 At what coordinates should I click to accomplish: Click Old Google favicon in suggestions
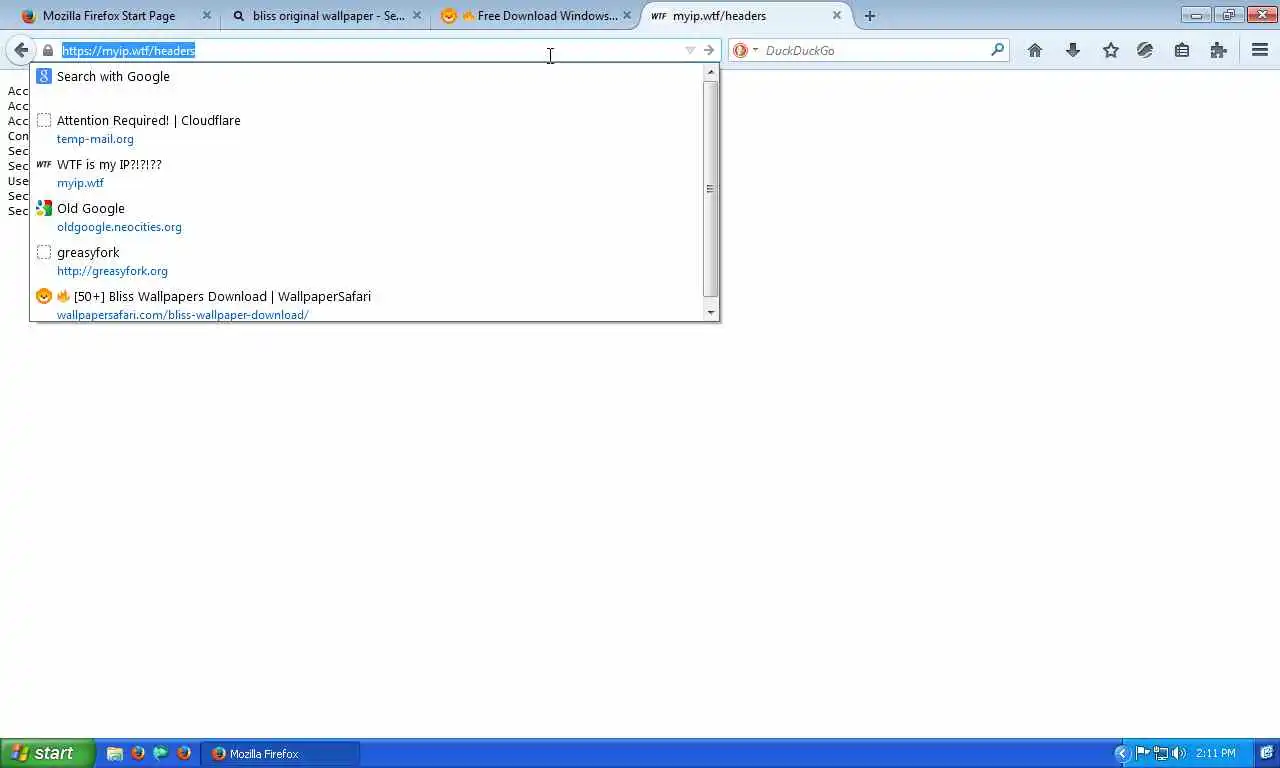tap(44, 208)
